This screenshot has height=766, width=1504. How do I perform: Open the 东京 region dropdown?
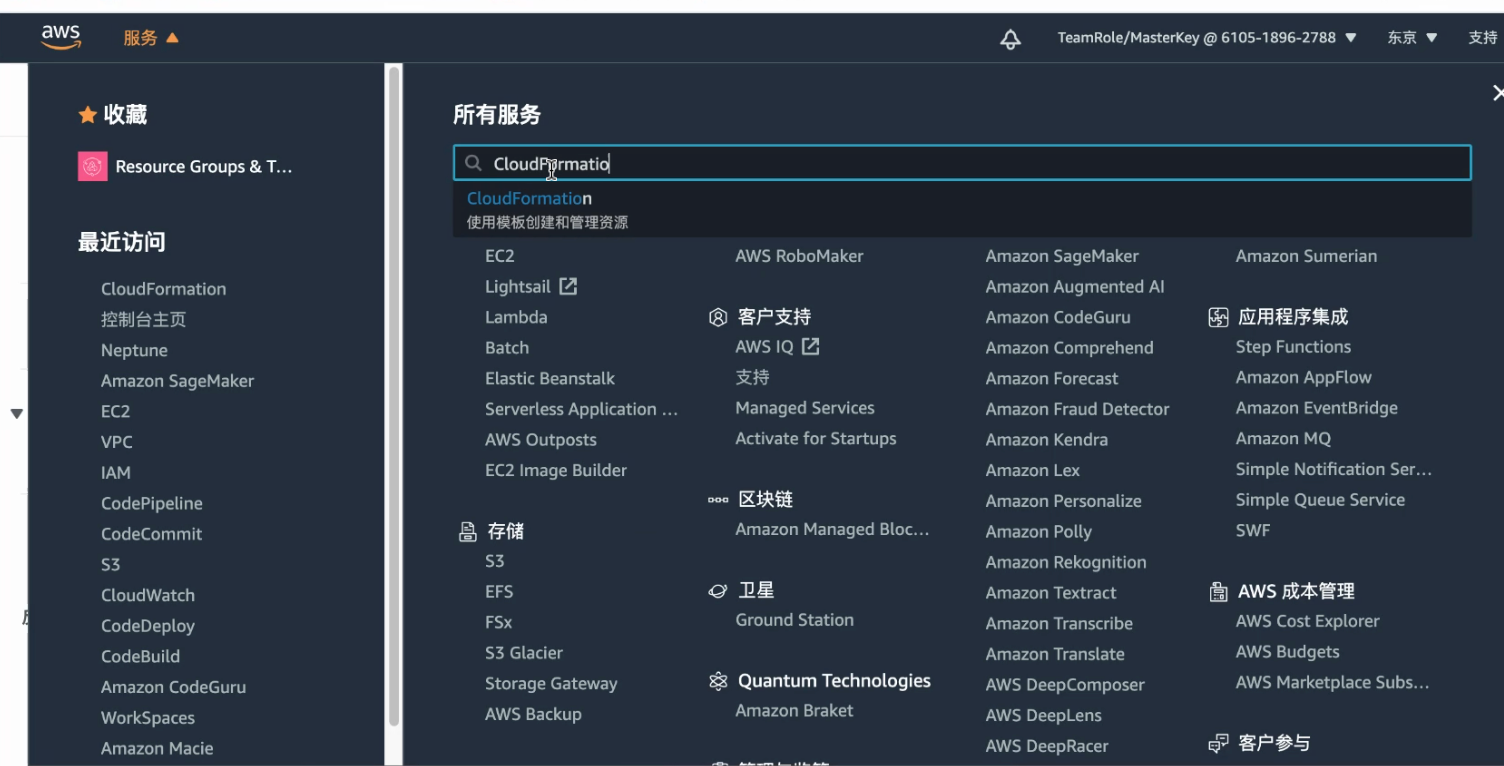(1412, 38)
